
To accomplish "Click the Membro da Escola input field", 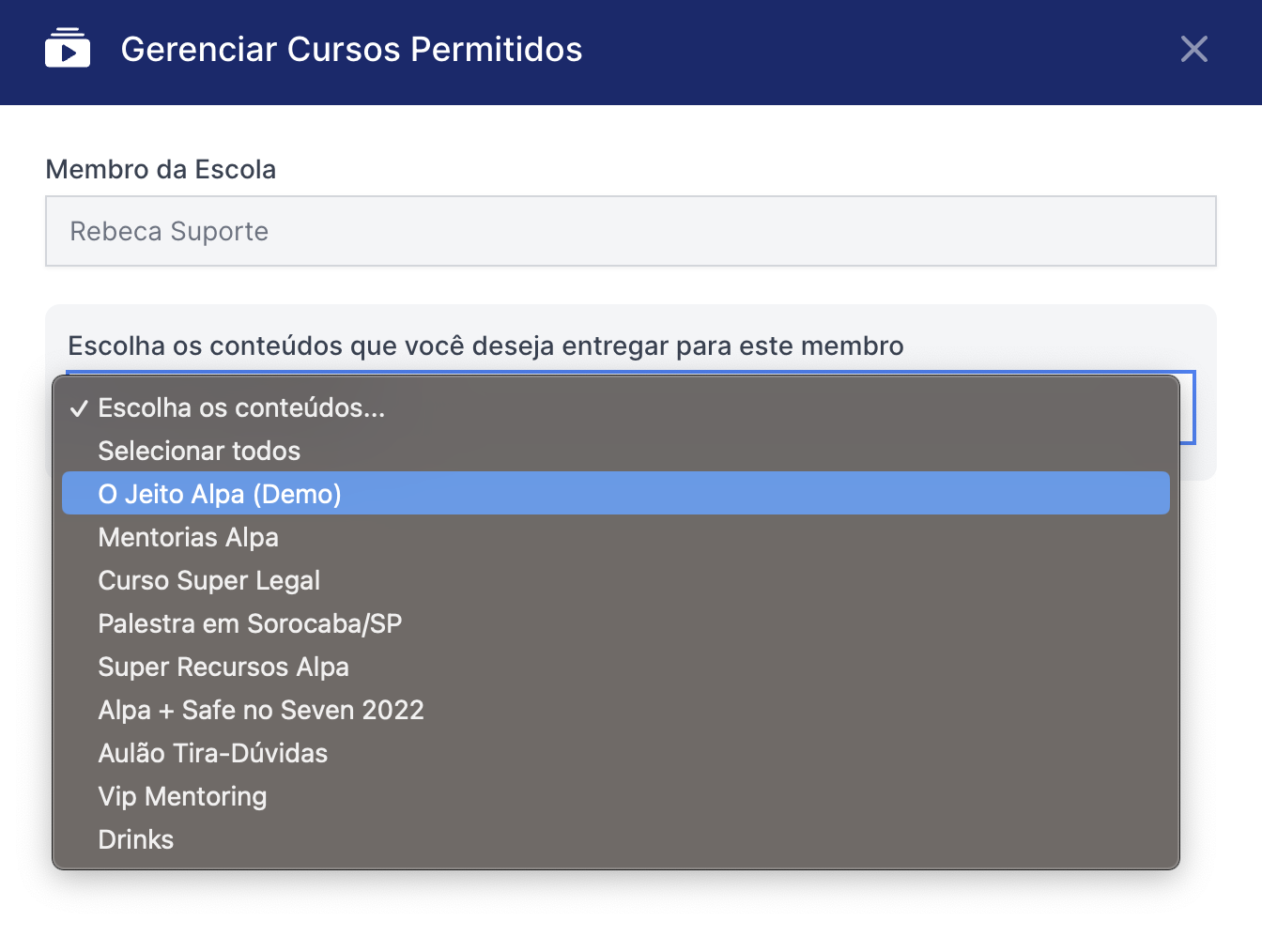I will click(x=630, y=231).
